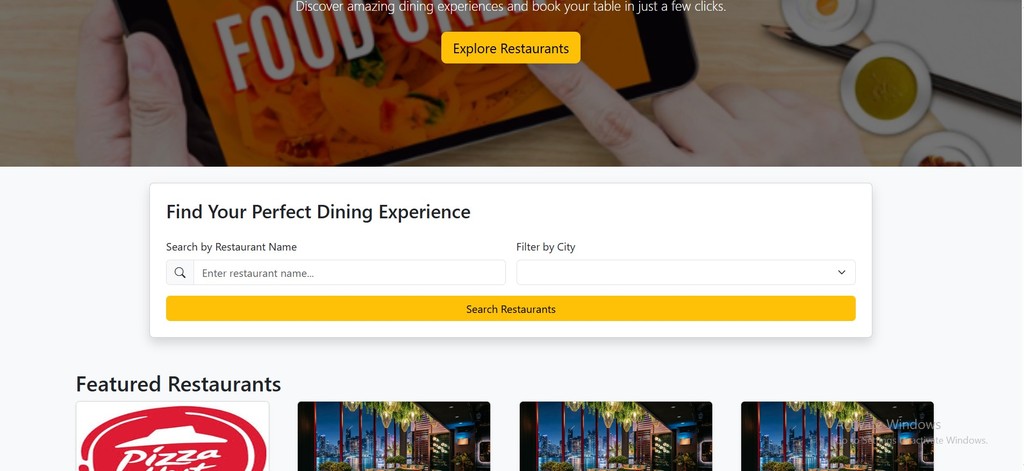Expand the city filter chevron arrow

(x=841, y=273)
